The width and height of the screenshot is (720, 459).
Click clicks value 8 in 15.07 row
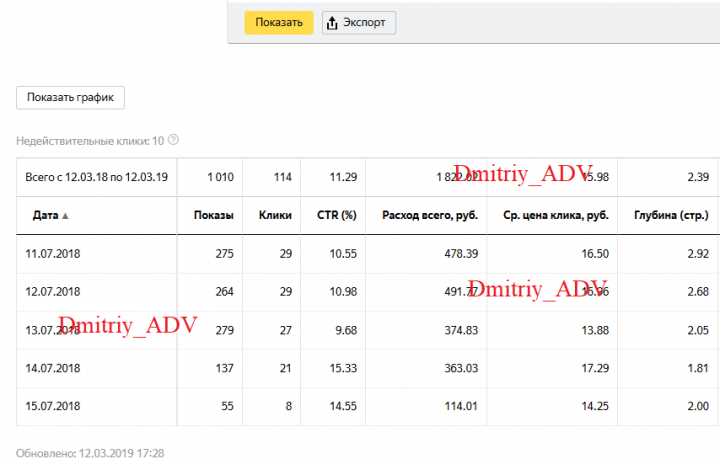pyautogui.click(x=288, y=406)
